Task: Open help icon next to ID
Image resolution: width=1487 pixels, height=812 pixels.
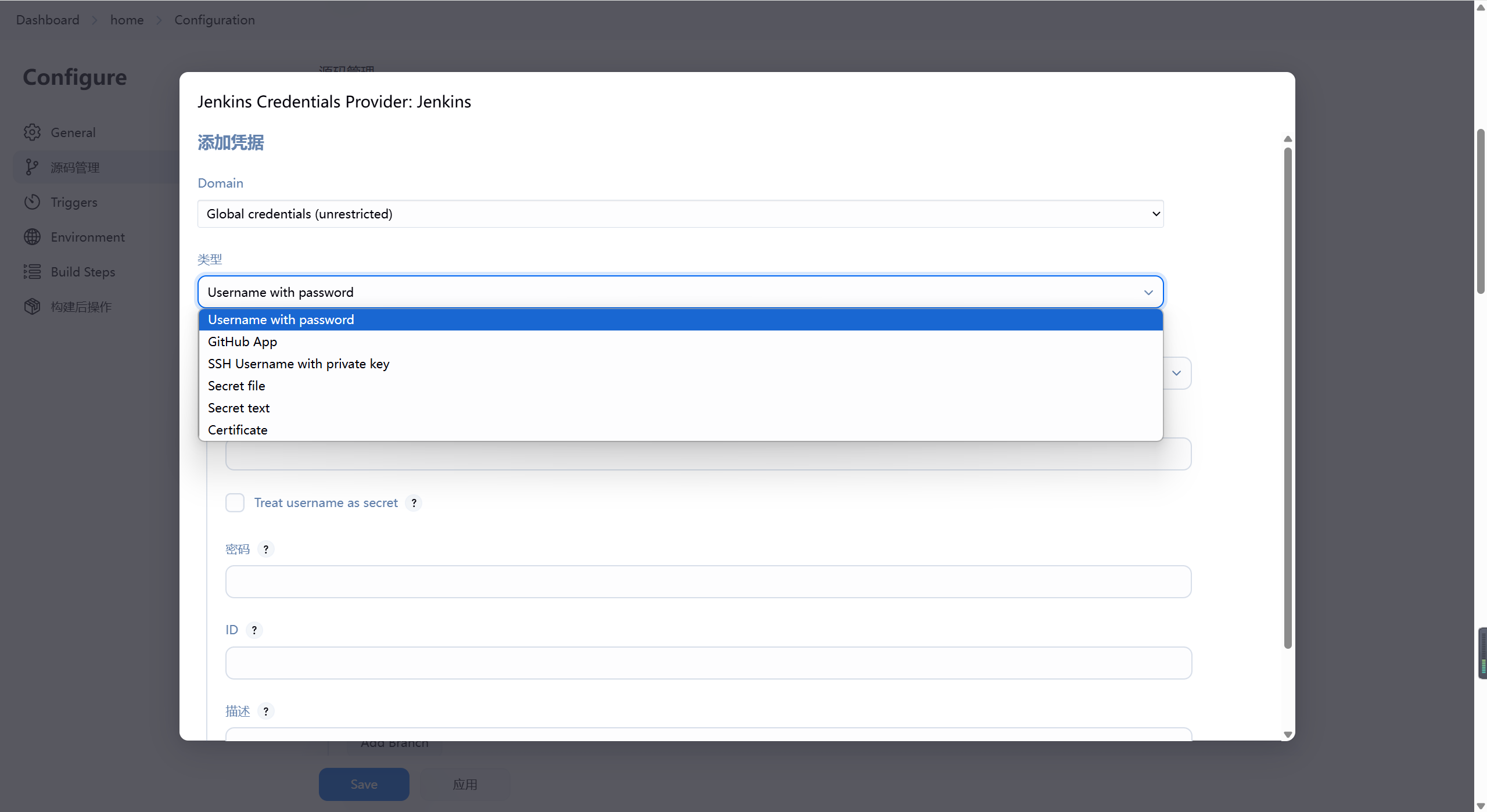Action: click(x=254, y=630)
